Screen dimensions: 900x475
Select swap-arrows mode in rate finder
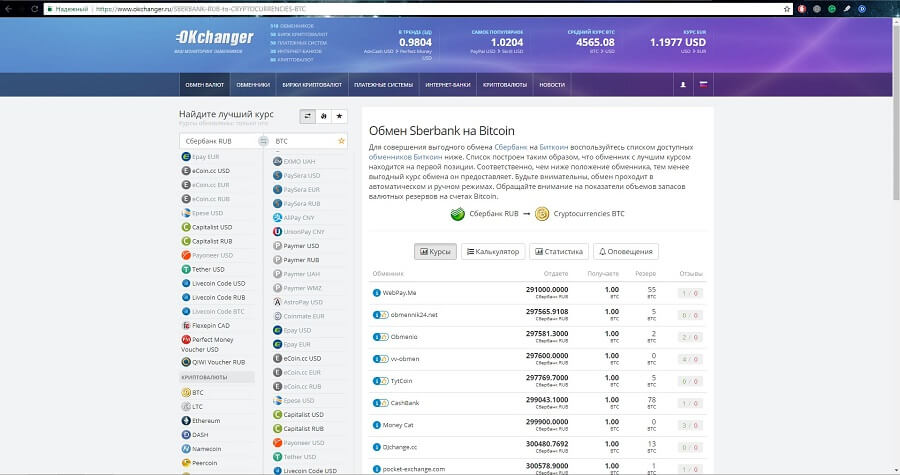(x=308, y=116)
